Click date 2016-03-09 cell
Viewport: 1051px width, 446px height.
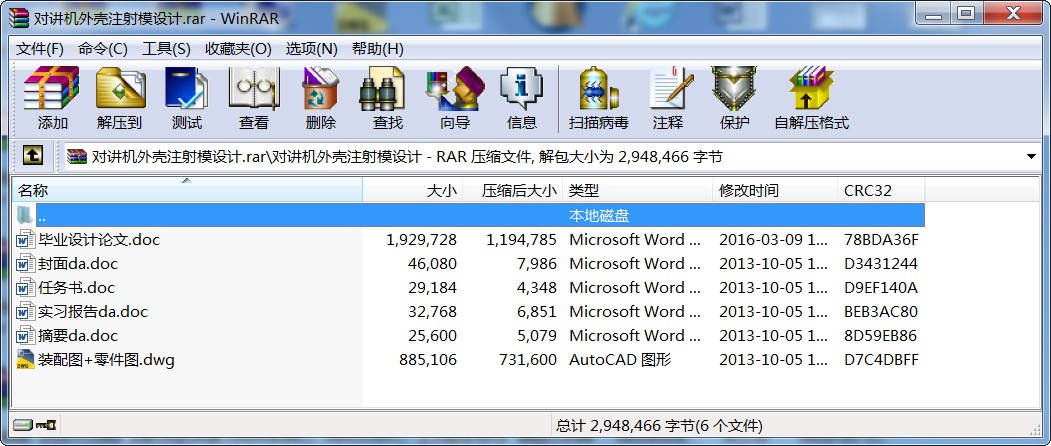click(x=774, y=239)
